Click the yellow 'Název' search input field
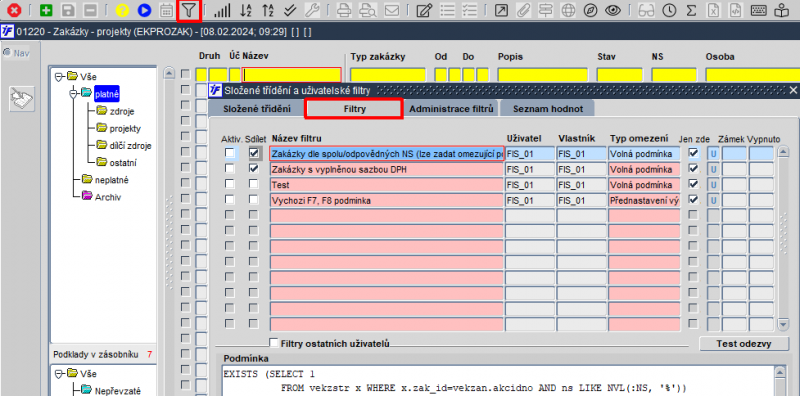The image size is (800, 396). click(292, 75)
